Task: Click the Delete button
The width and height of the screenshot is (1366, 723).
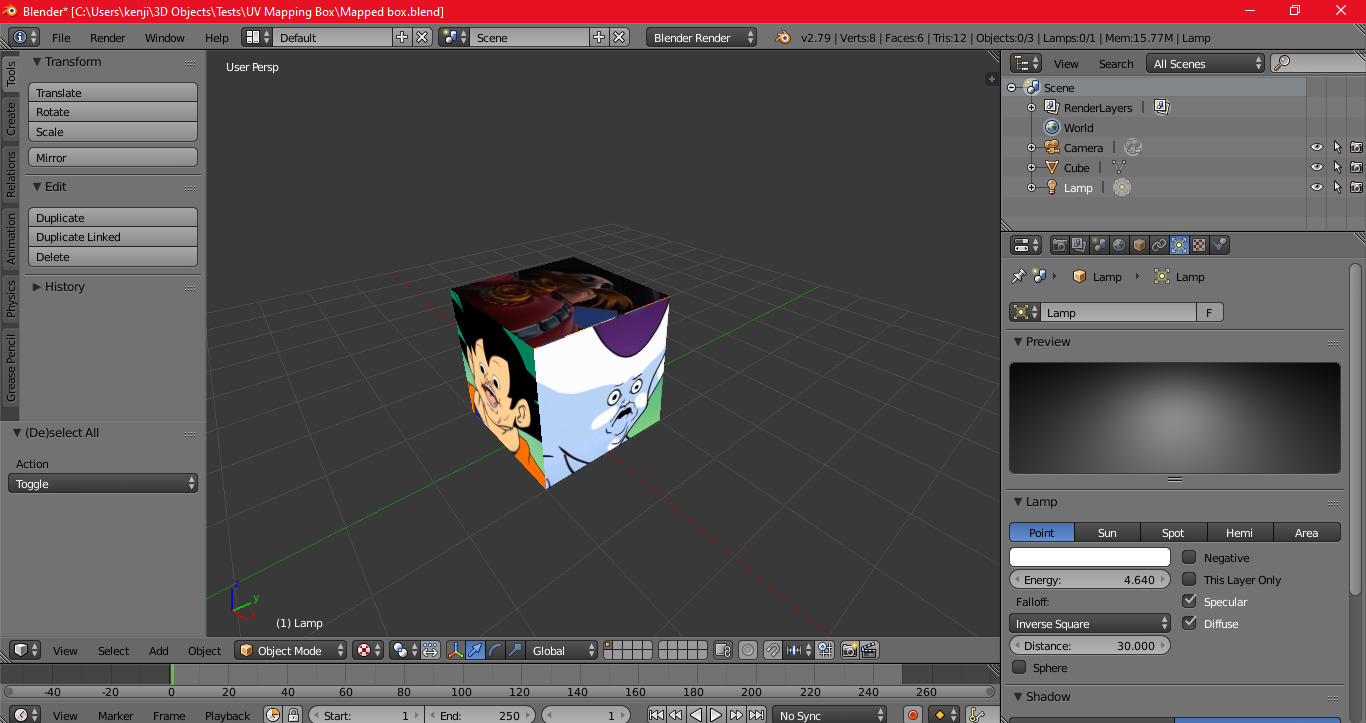Action: 113,257
